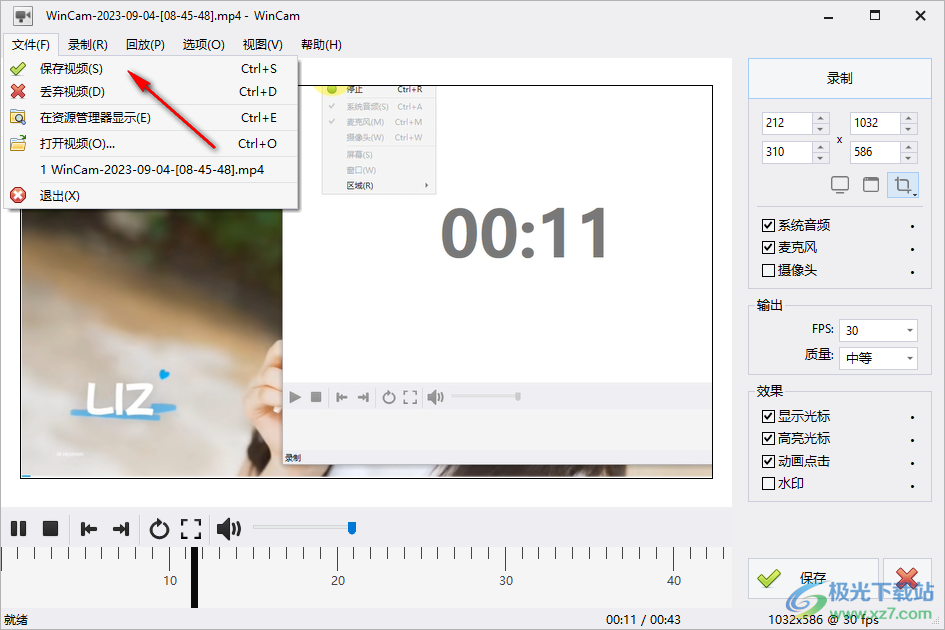
Task: Click the height field showing 586
Action: 875,152
